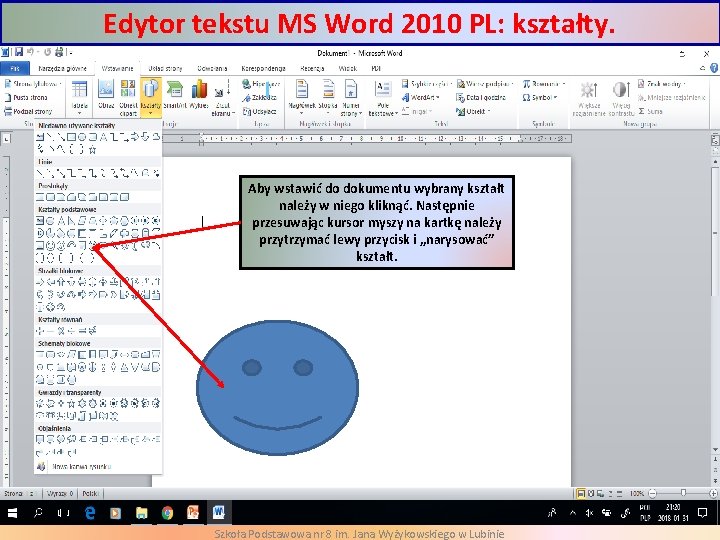
Task: Open the Symbol dropdown
Action: click(x=540, y=97)
